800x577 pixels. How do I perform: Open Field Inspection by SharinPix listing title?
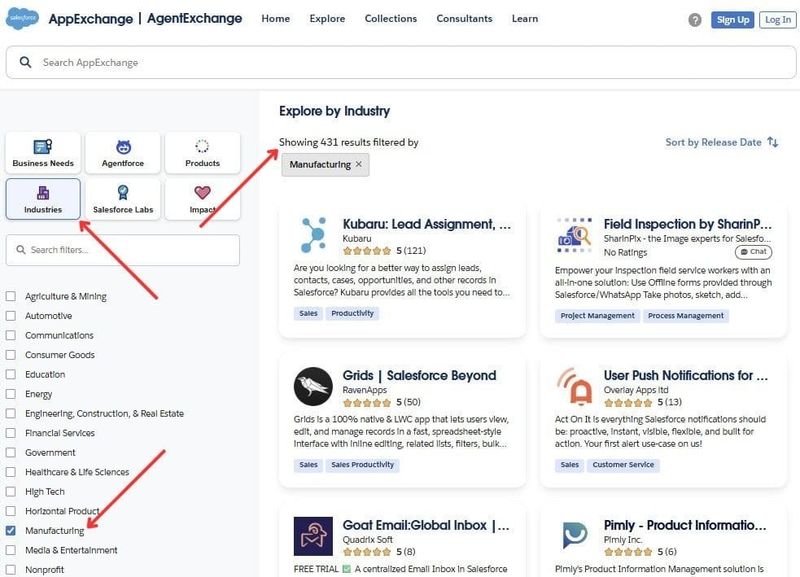click(688, 224)
